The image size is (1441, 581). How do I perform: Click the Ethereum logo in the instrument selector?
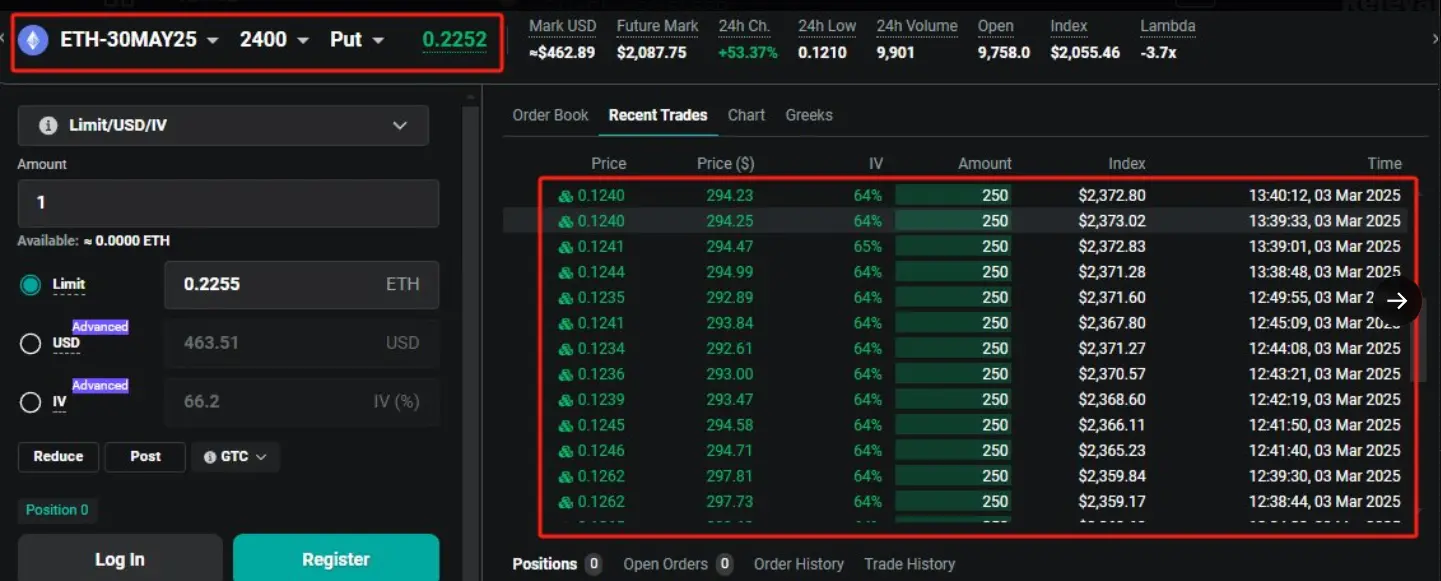point(35,39)
